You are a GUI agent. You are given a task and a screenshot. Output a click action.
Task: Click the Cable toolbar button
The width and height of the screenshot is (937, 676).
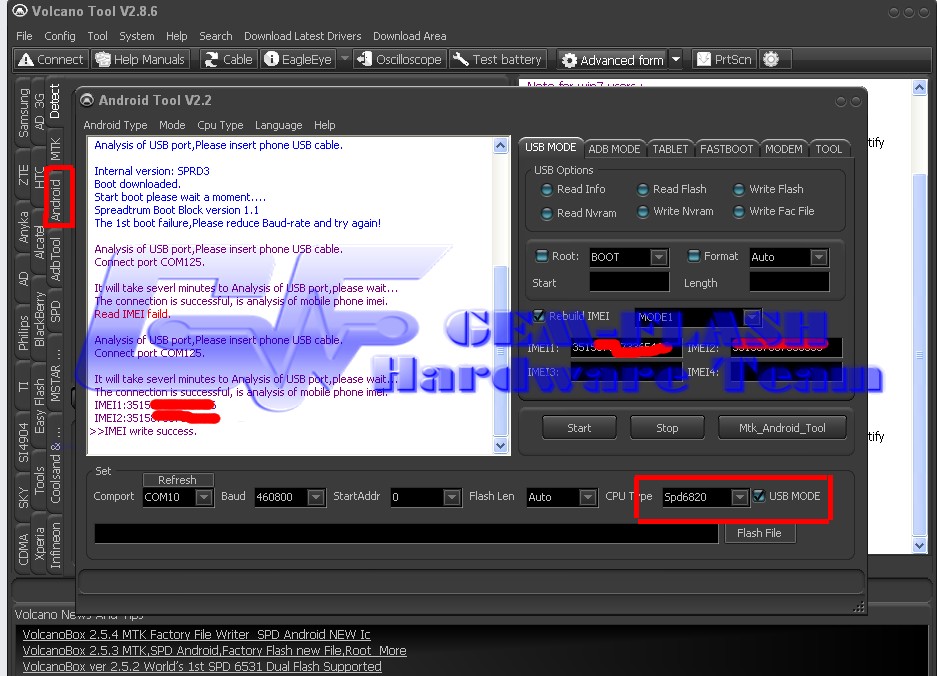[228, 59]
